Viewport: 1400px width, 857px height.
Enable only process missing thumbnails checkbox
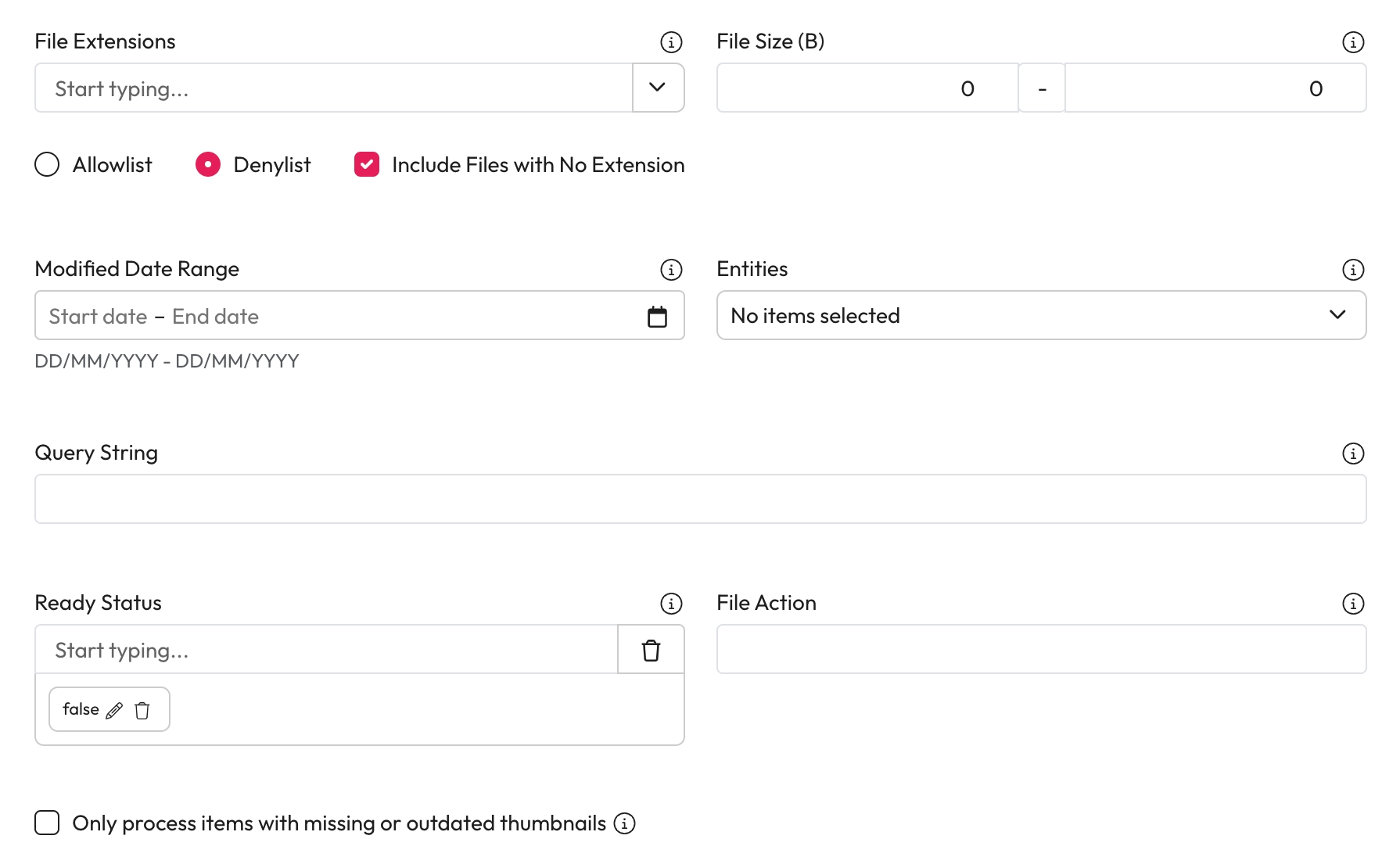[x=47, y=823]
